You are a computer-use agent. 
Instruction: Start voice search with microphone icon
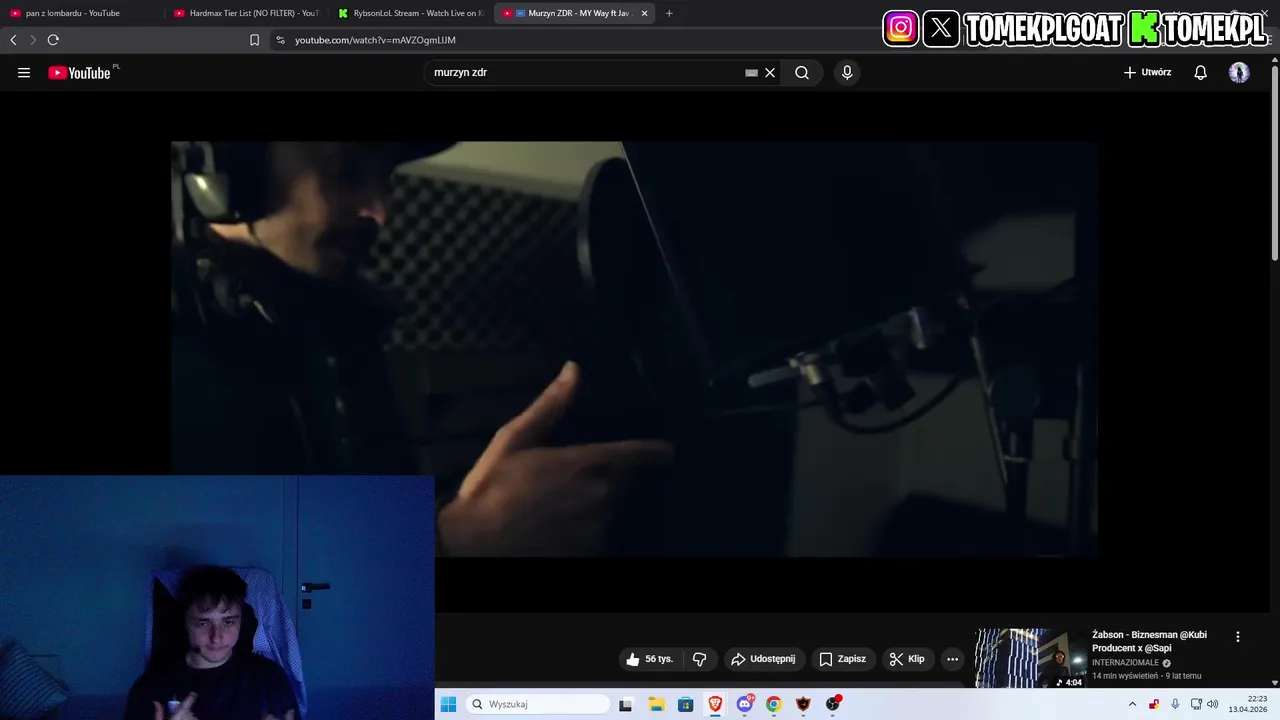point(847,73)
